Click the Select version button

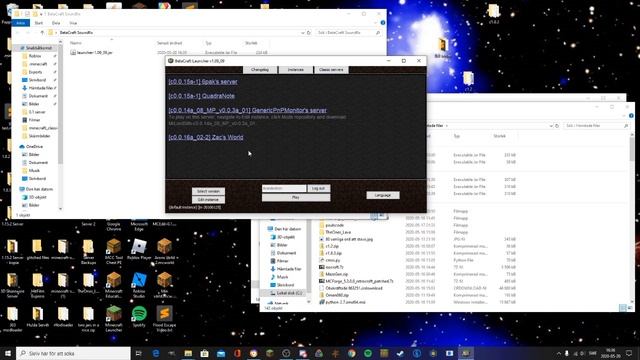208,191
